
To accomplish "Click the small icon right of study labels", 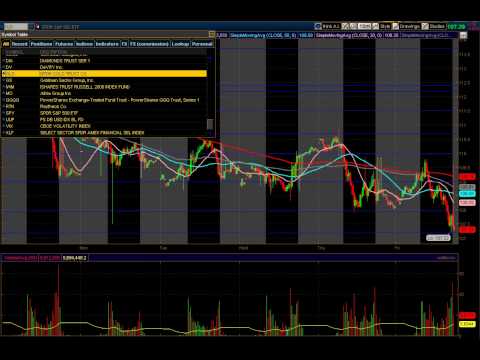I will 464,35.
